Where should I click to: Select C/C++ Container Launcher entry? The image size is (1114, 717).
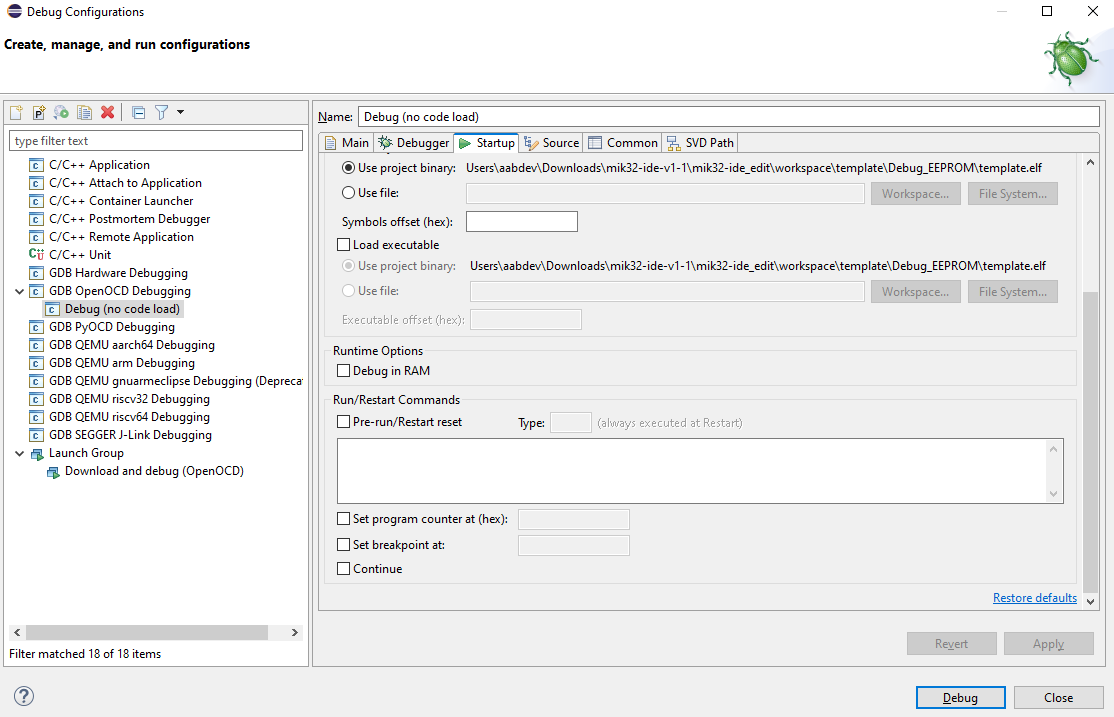[121, 201]
